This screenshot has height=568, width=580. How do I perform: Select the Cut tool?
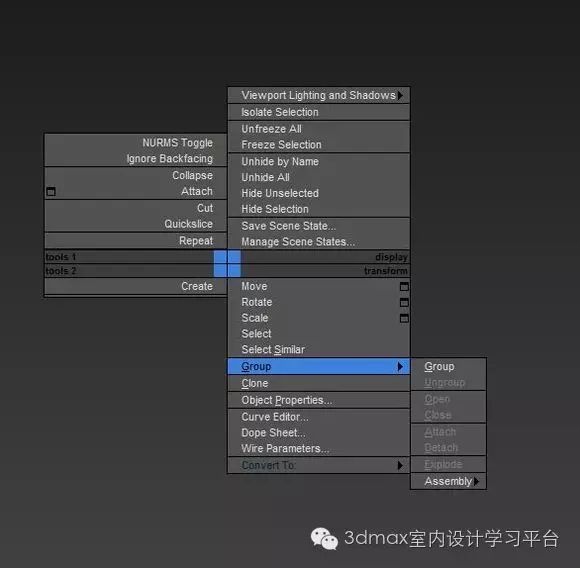pyautogui.click(x=135, y=208)
